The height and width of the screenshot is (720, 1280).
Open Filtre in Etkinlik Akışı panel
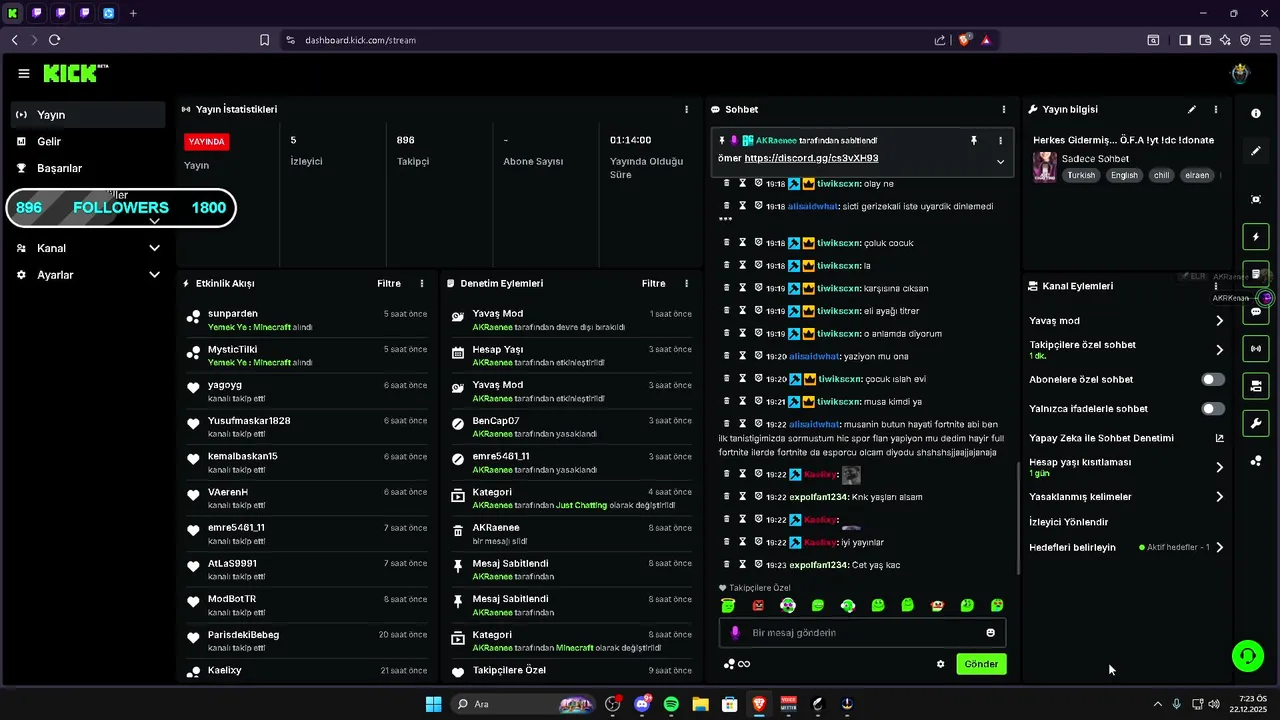(x=389, y=284)
